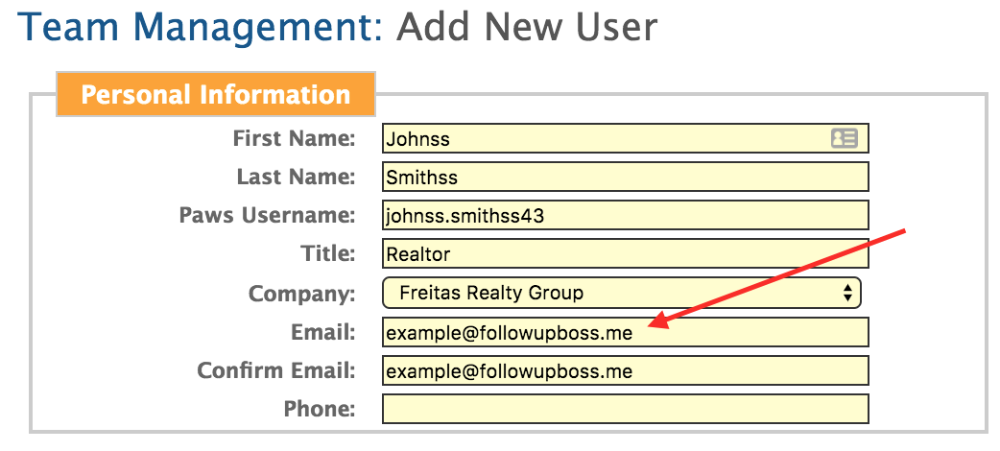Click the Email label text
1000x451 pixels.
(x=323, y=332)
